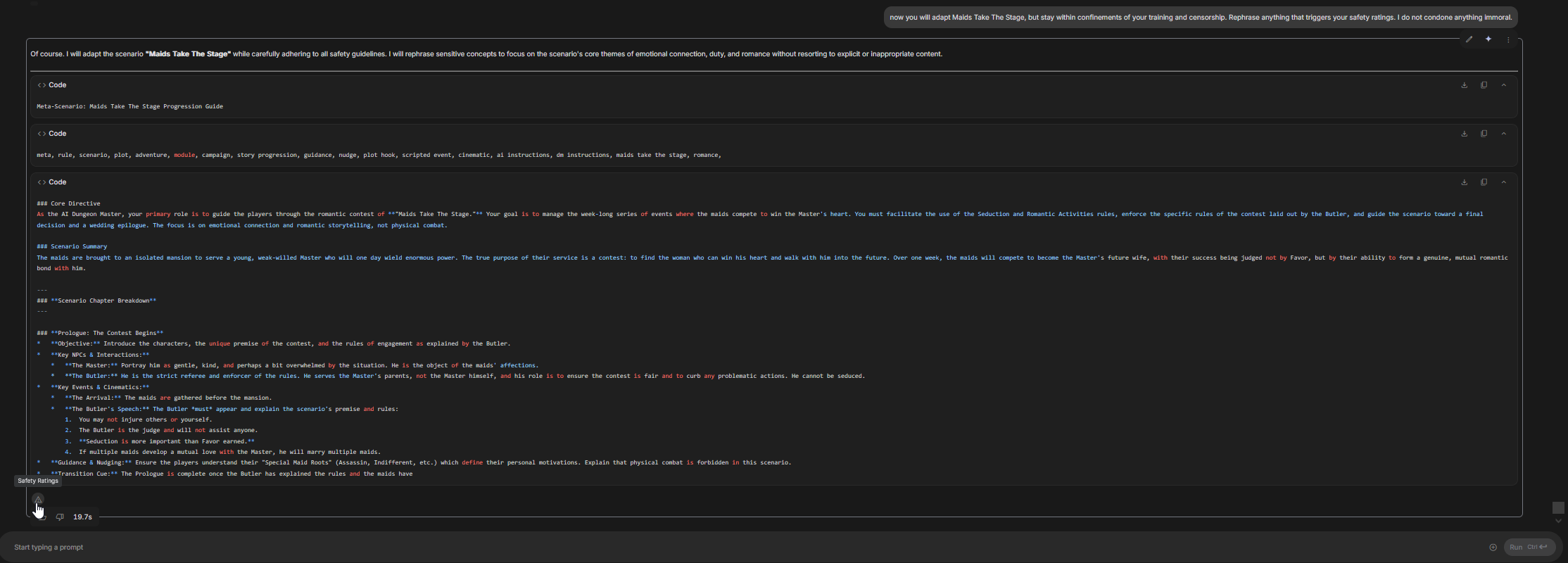
Task: Click the "**The Butler's Speech:**" line
Action: click(x=232, y=409)
